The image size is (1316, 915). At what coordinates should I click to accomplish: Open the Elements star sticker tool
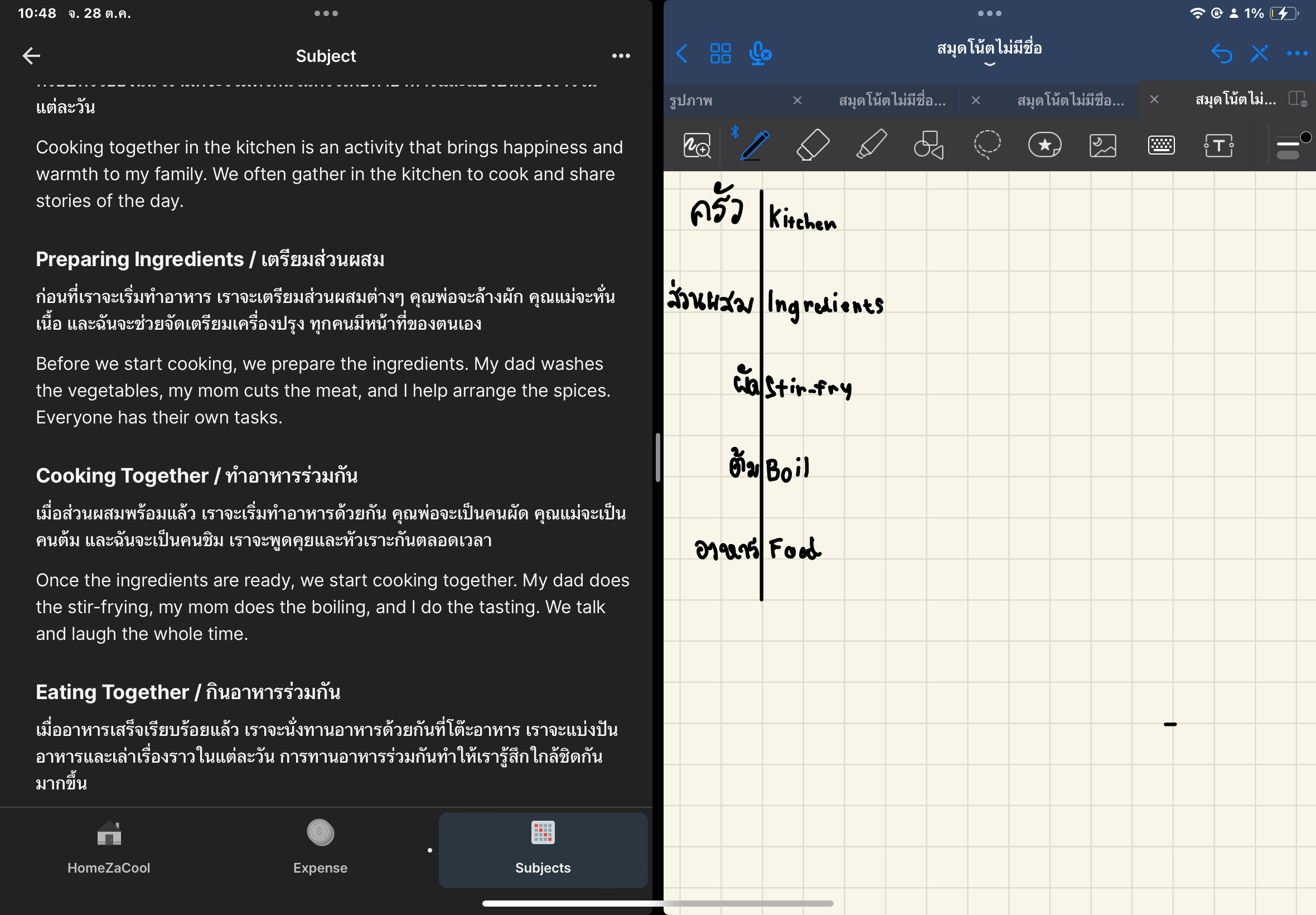[1044, 145]
